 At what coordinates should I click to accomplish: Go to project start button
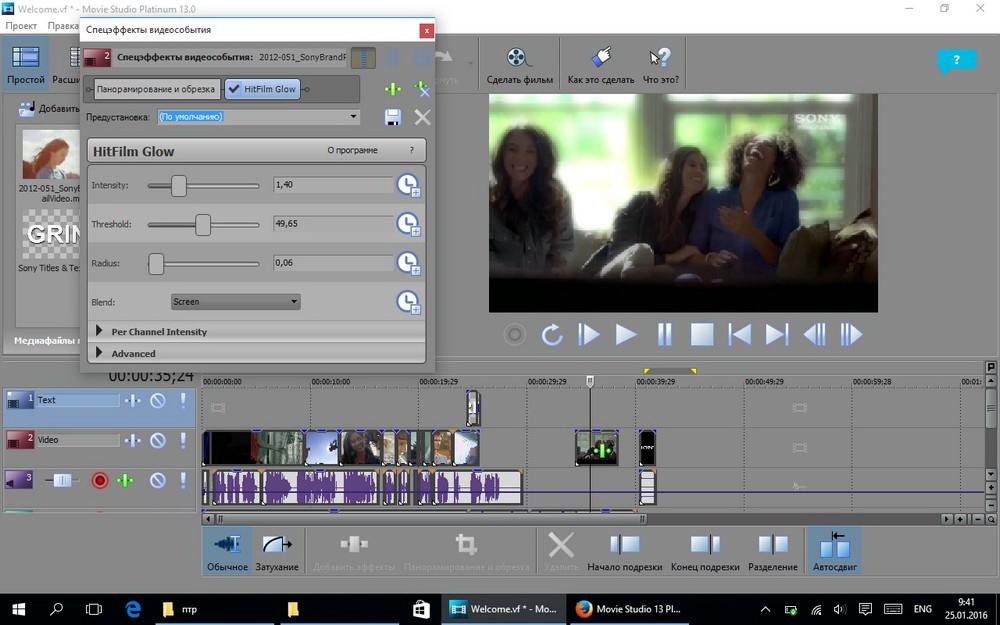[x=740, y=335]
